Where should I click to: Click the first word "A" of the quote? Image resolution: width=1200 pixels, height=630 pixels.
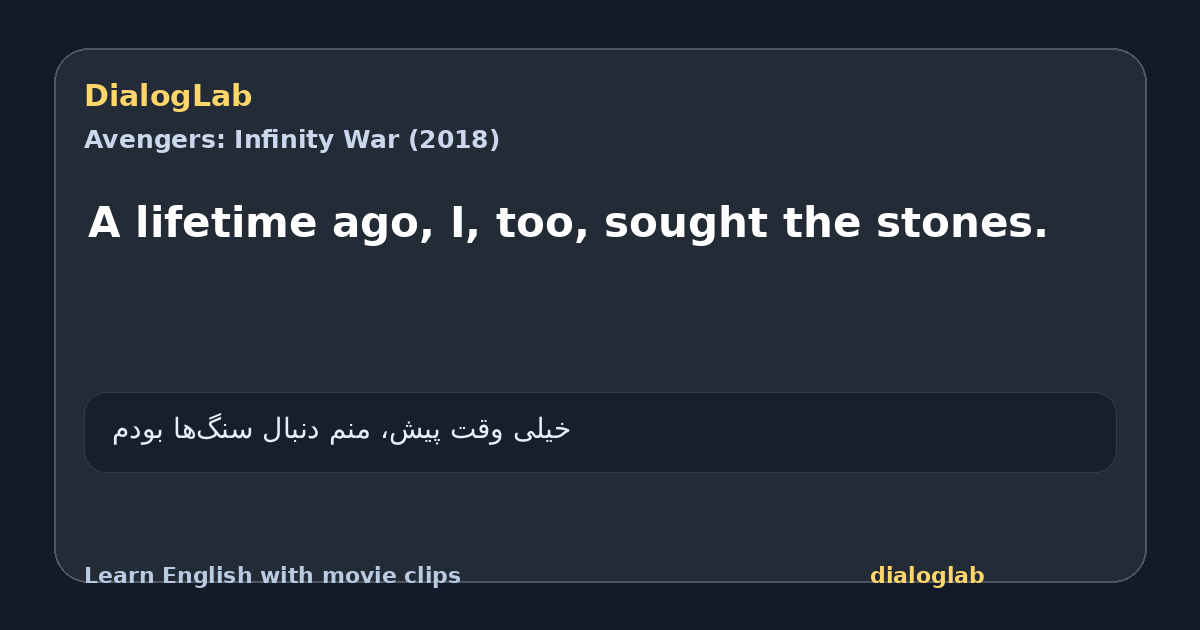tap(104, 223)
